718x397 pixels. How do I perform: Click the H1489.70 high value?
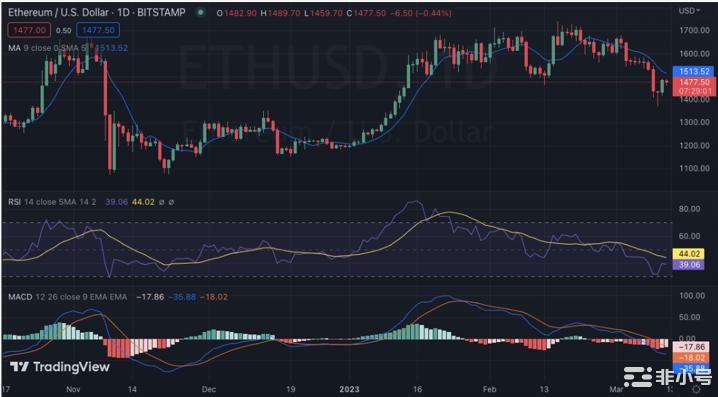(x=280, y=13)
